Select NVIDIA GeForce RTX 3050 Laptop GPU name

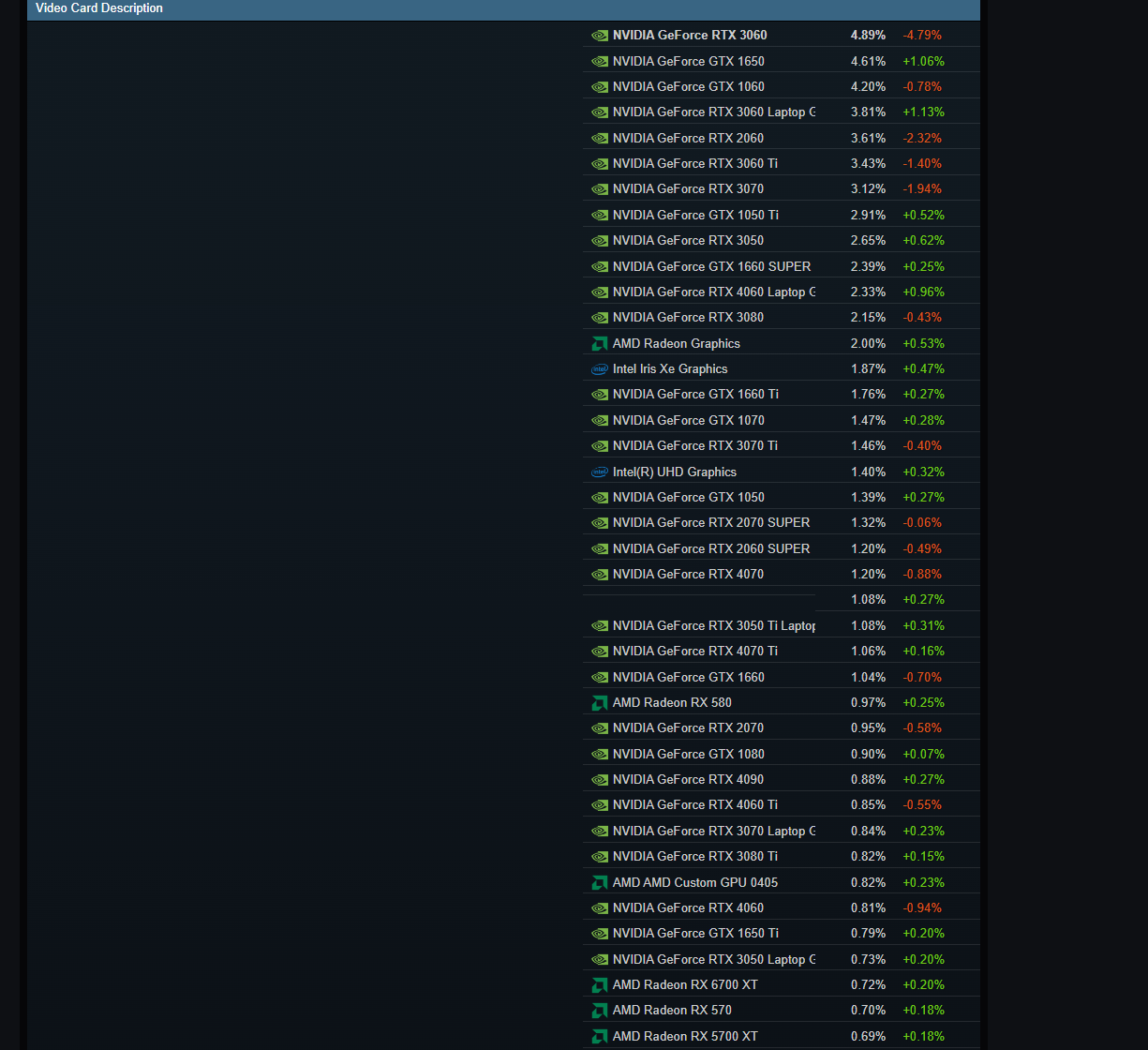[x=713, y=960]
